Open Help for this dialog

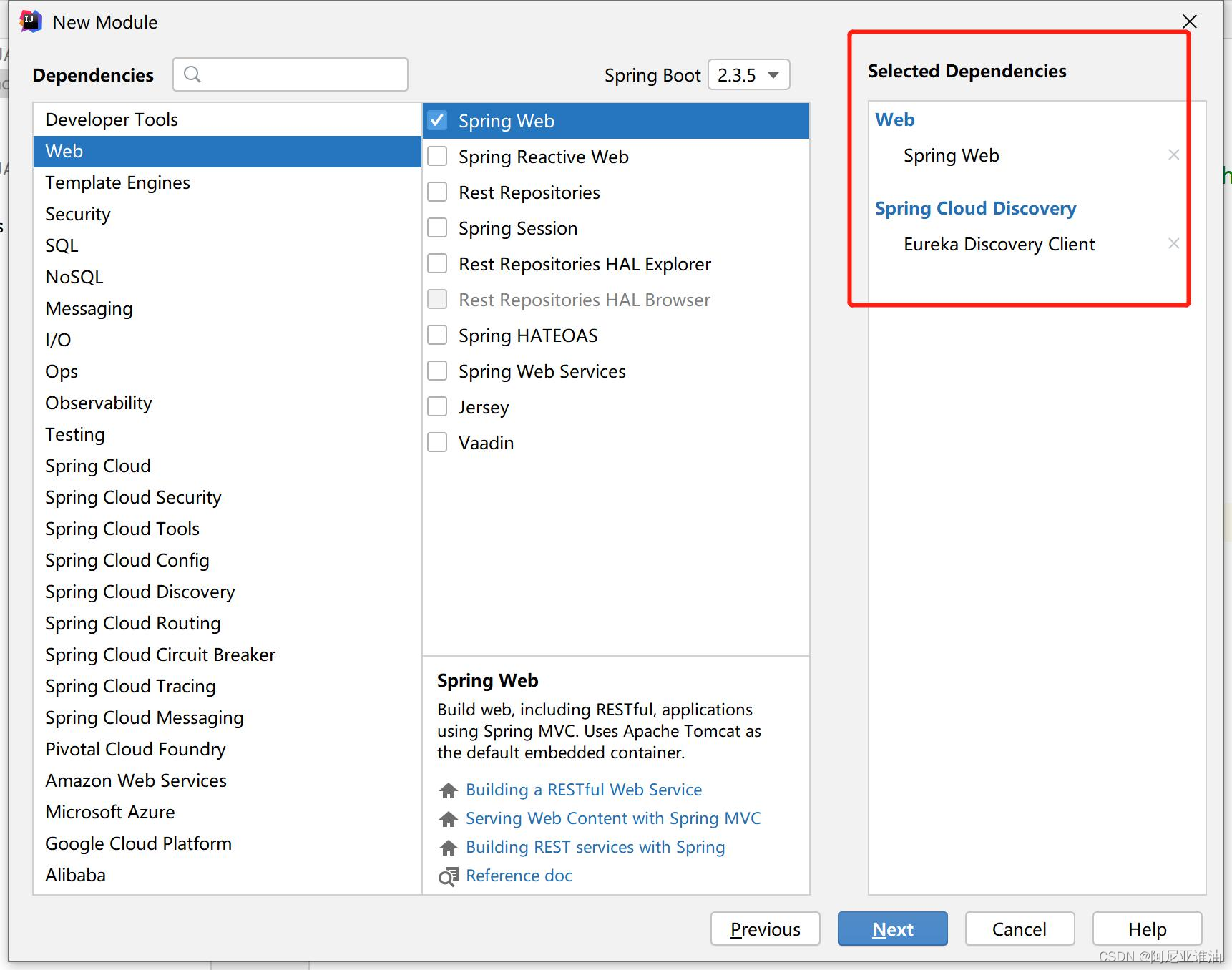click(1147, 929)
